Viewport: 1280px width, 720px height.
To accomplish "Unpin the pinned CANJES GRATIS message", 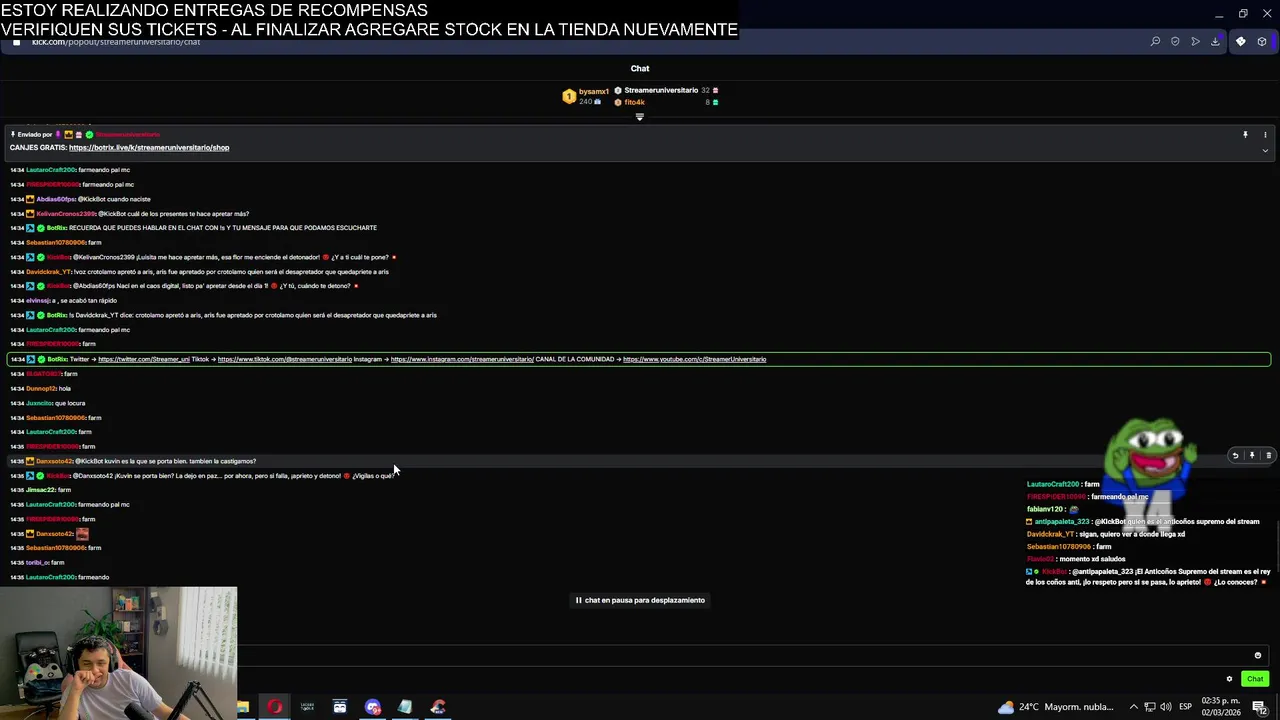I will 1245,134.
